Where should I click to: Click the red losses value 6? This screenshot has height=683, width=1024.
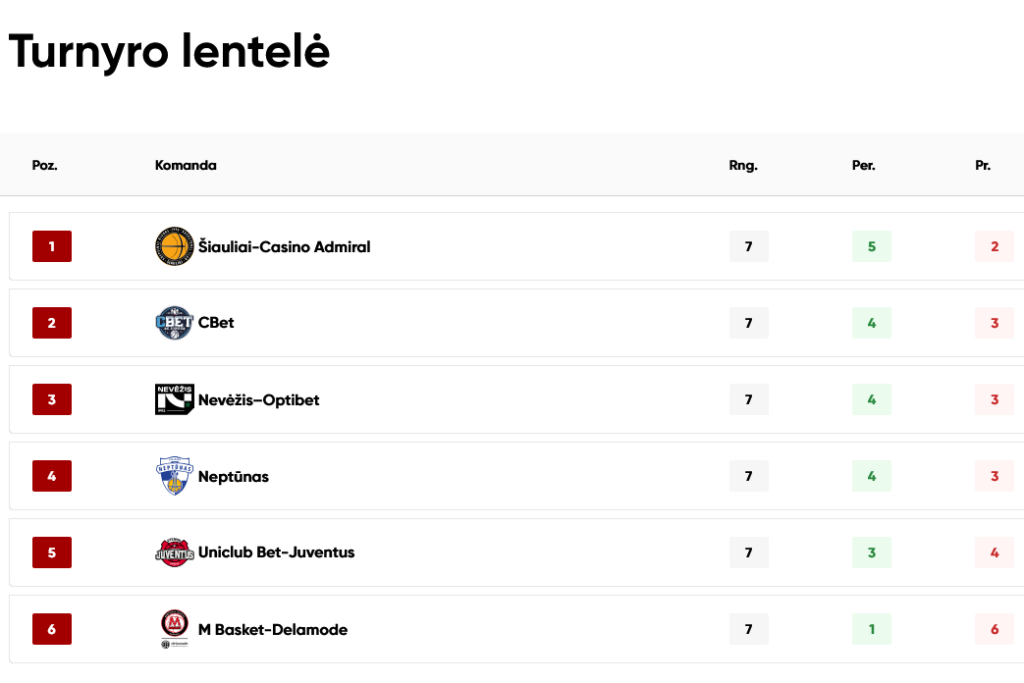pyautogui.click(x=994, y=629)
